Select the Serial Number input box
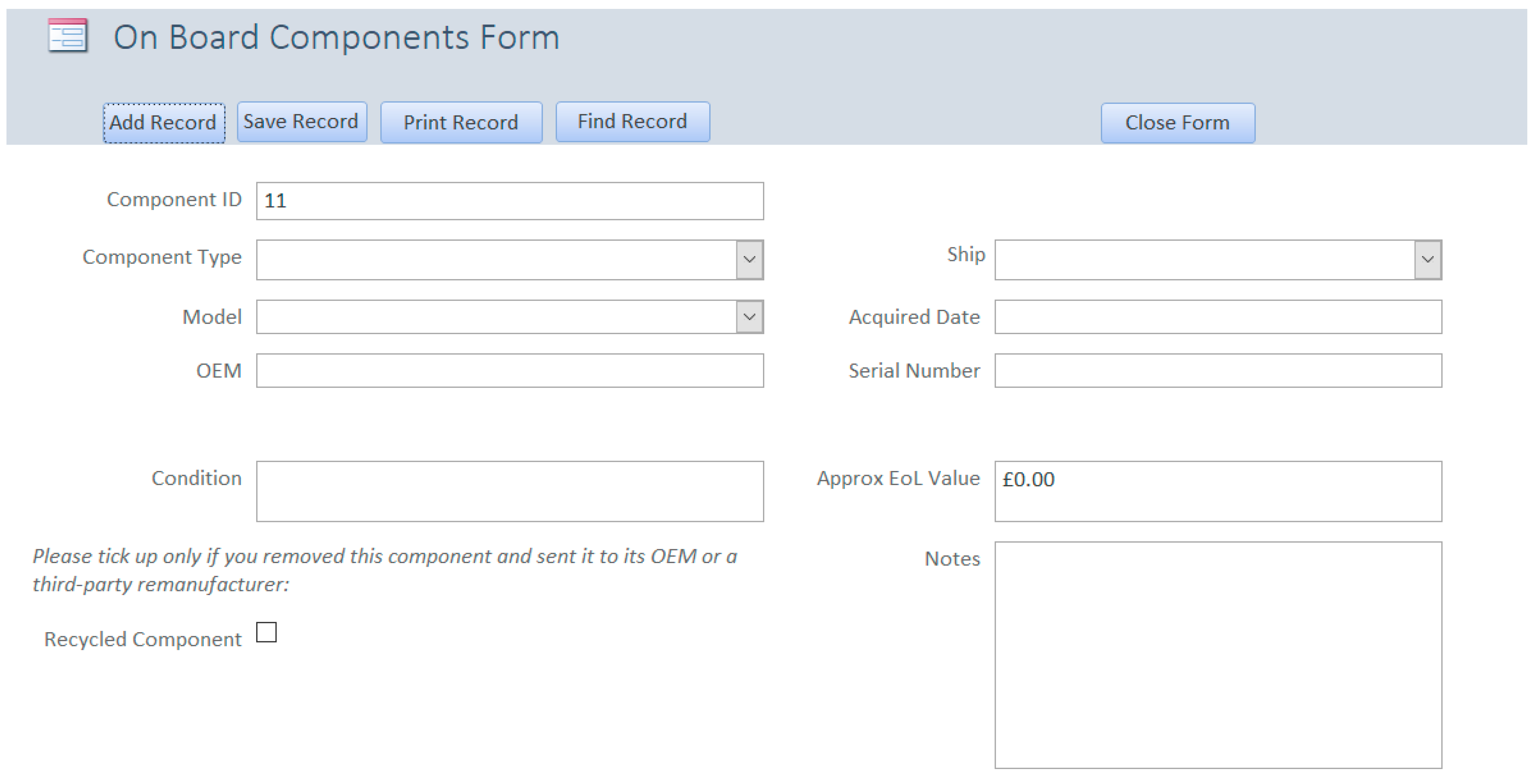The height and width of the screenshot is (784, 1537). (1217, 370)
